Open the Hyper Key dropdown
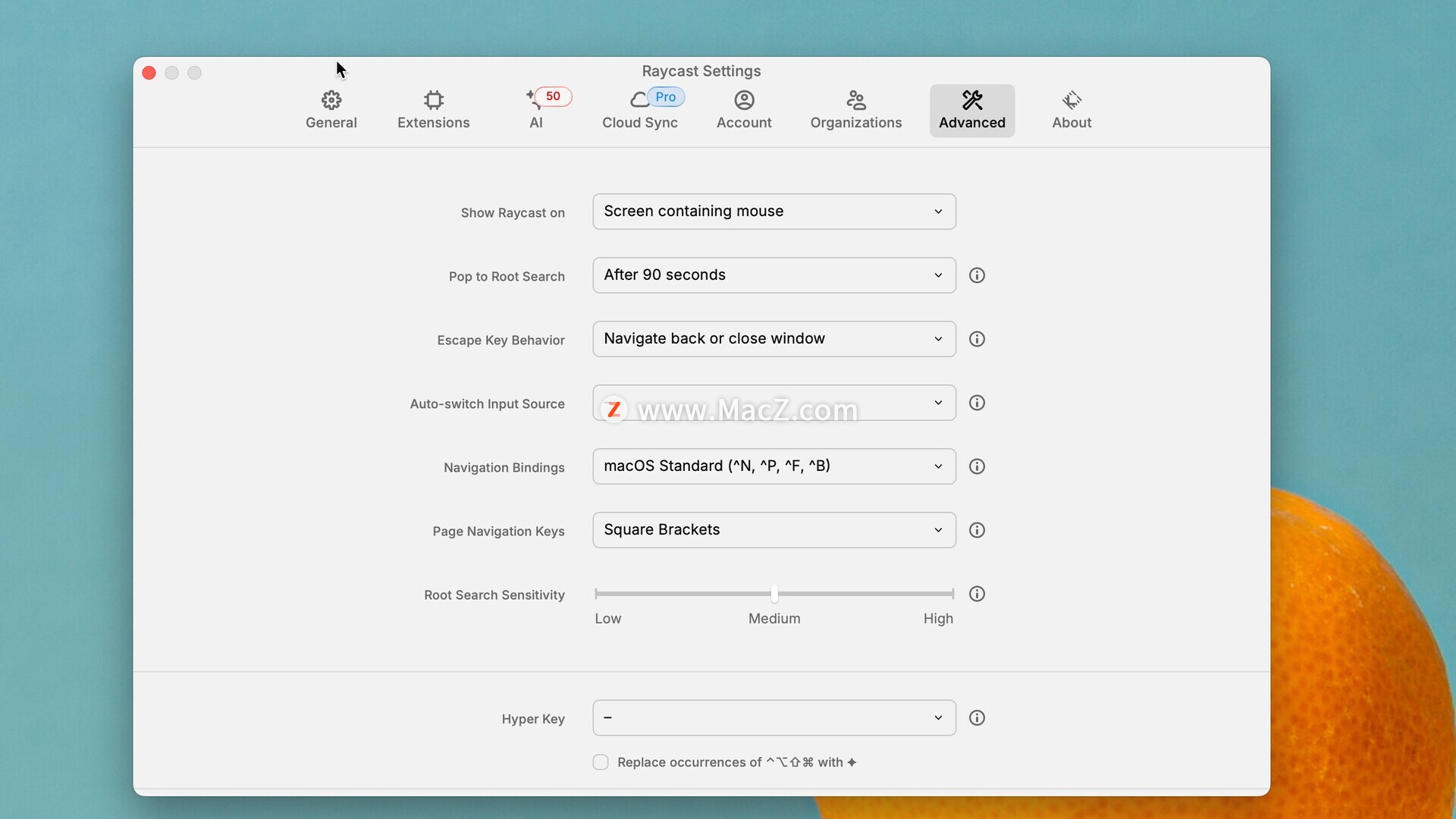This screenshot has height=819, width=1456. pyautogui.click(x=774, y=718)
